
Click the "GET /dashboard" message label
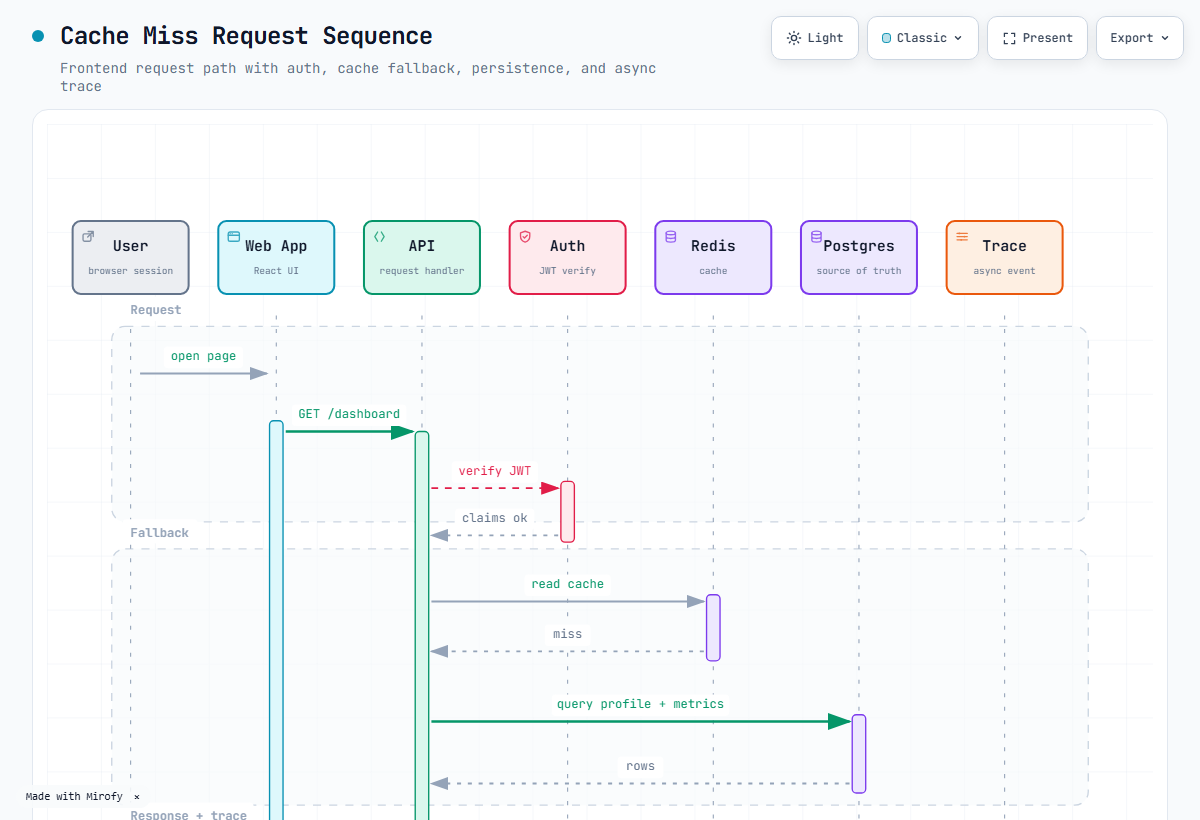click(x=349, y=414)
